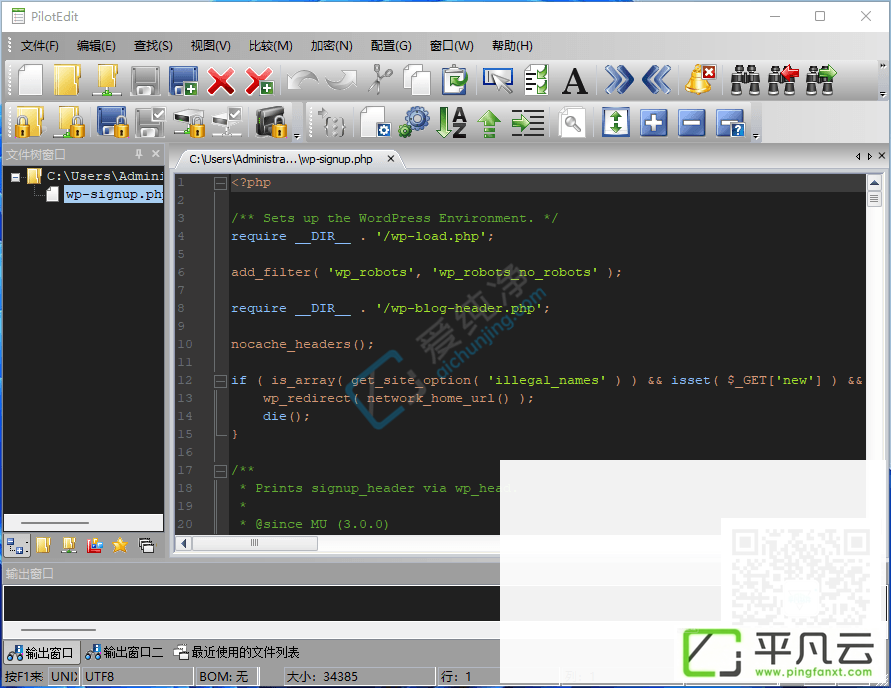Open the 编辑(E) menu
The height and width of the screenshot is (688, 891).
pos(96,45)
